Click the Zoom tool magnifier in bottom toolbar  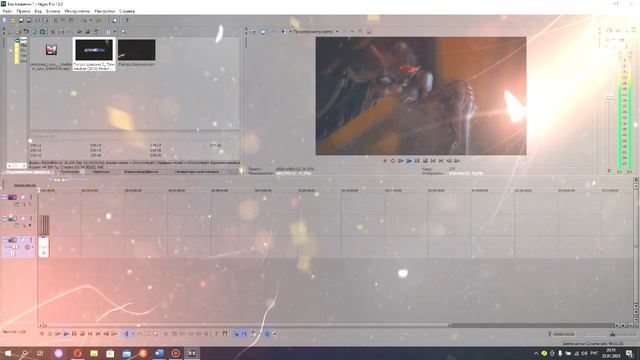tap(155, 334)
